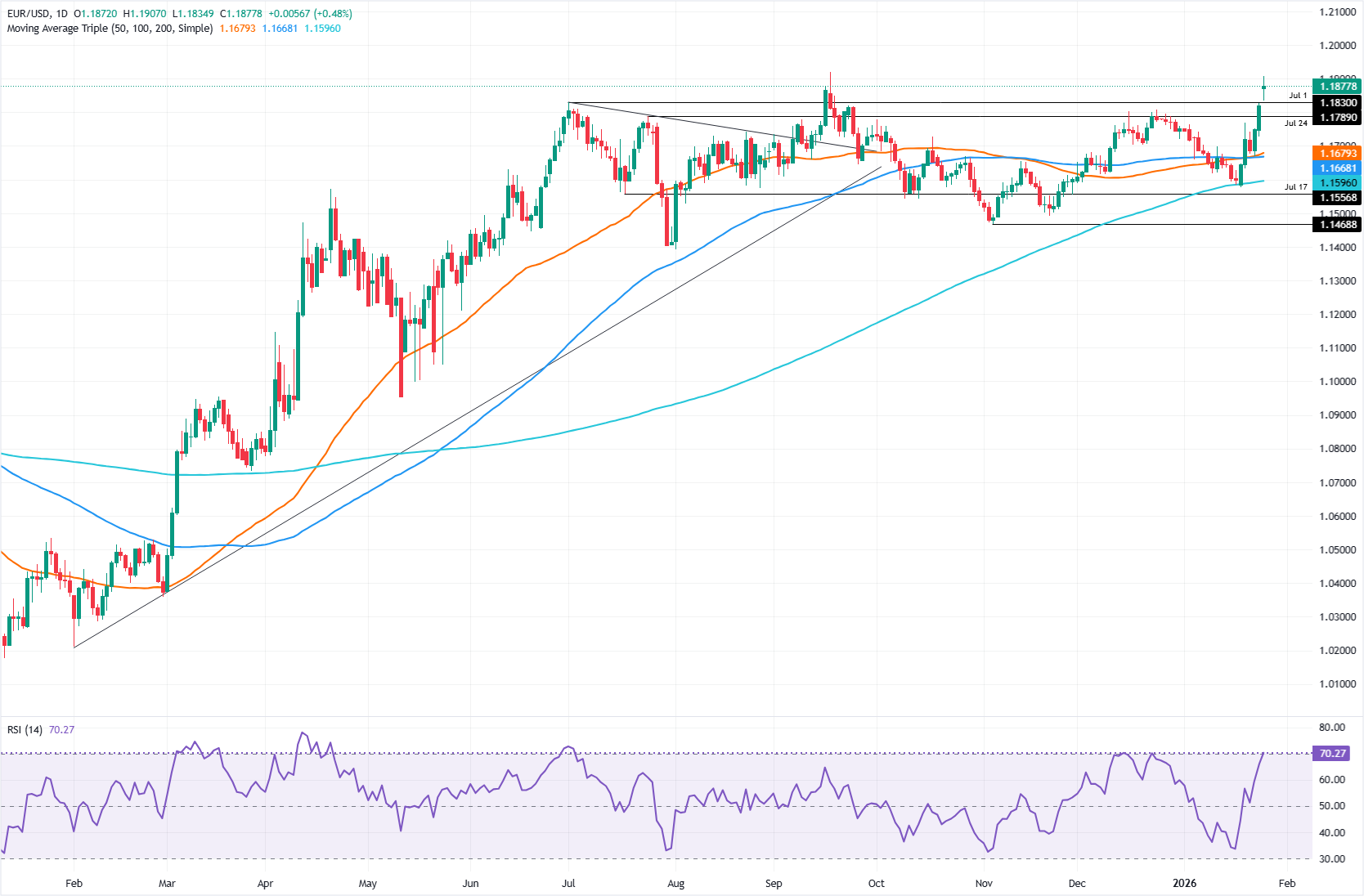
Task: Select the RSI (14) indicator legend
Action: pyautogui.click(x=25, y=729)
